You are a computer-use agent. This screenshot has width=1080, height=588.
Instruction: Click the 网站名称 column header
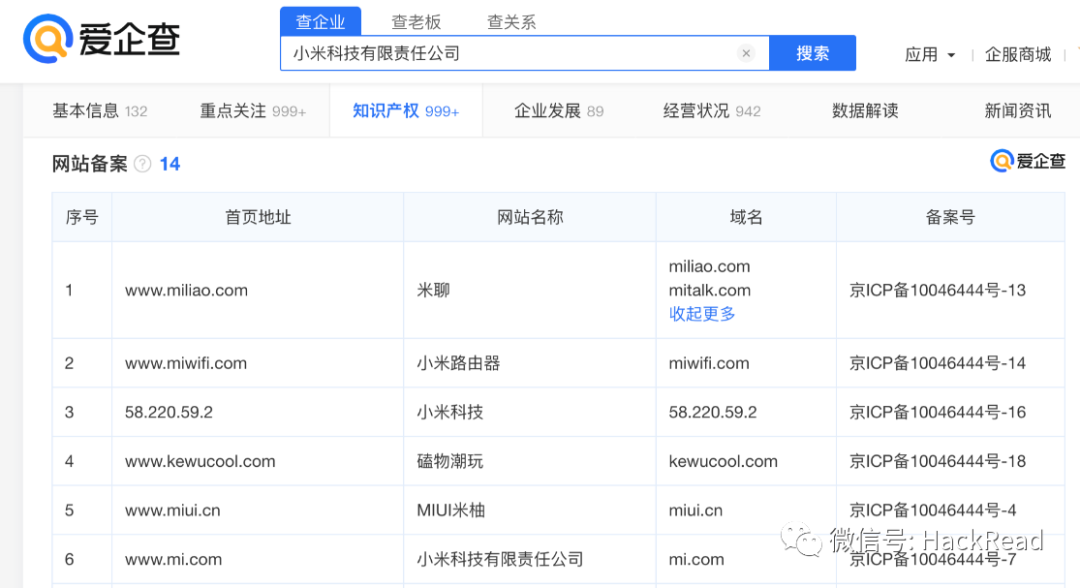[530, 218]
